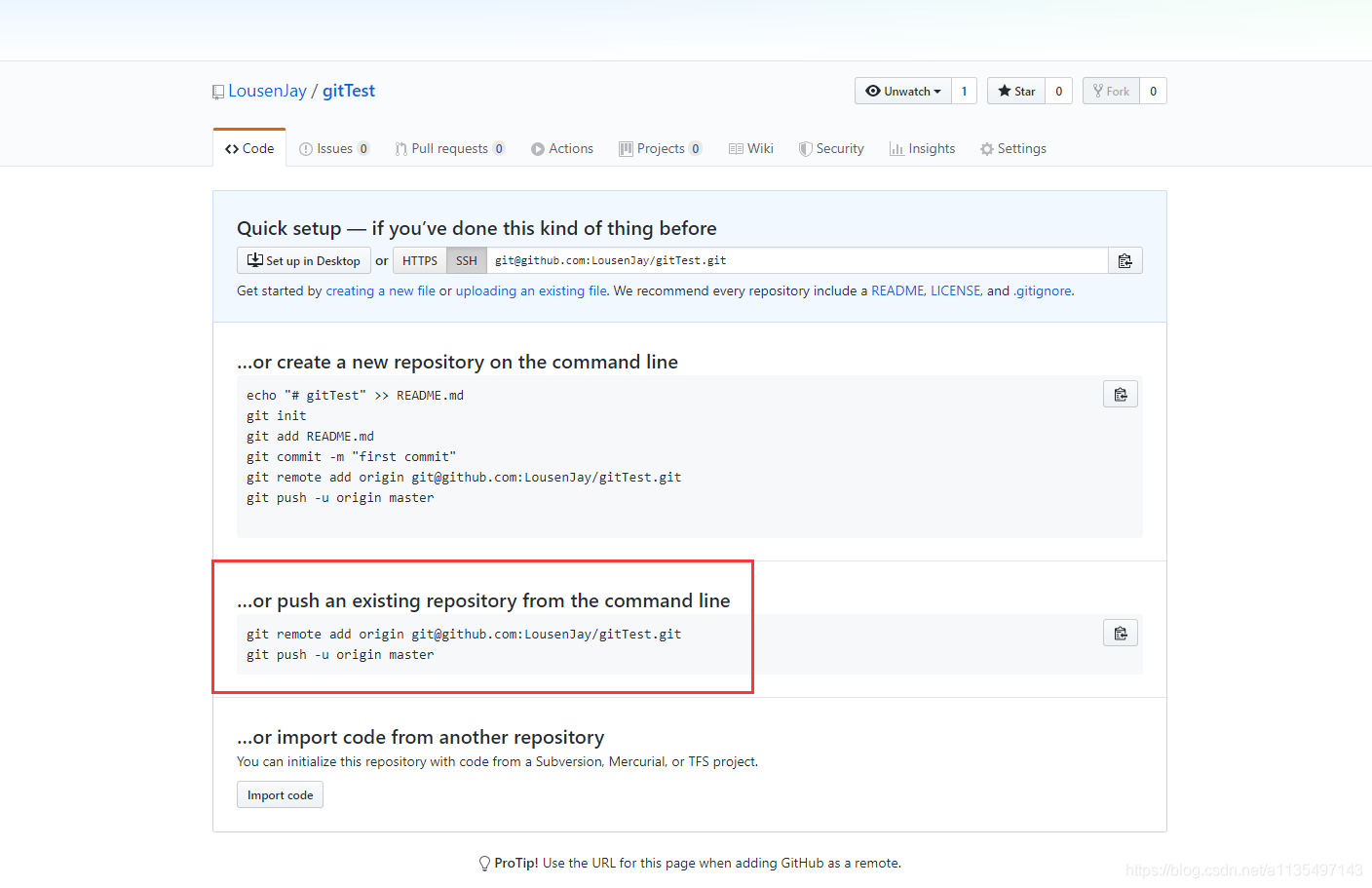Copy the new repository command block
This screenshot has width=1372, height=888.
1121,394
